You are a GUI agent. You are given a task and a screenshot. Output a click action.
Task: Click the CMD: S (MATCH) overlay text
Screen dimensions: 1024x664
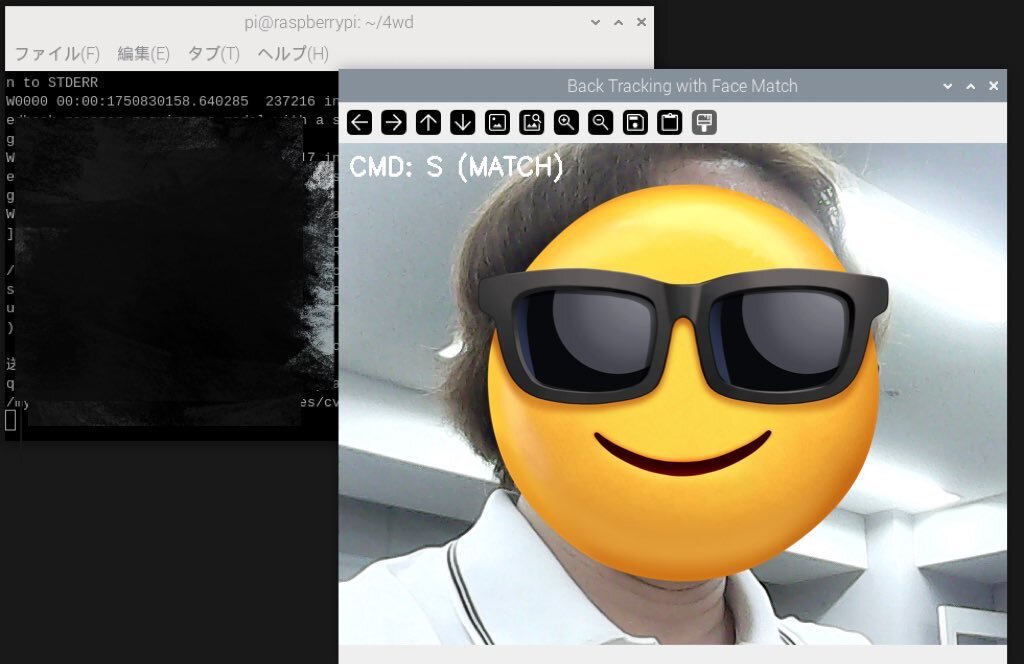coord(456,167)
